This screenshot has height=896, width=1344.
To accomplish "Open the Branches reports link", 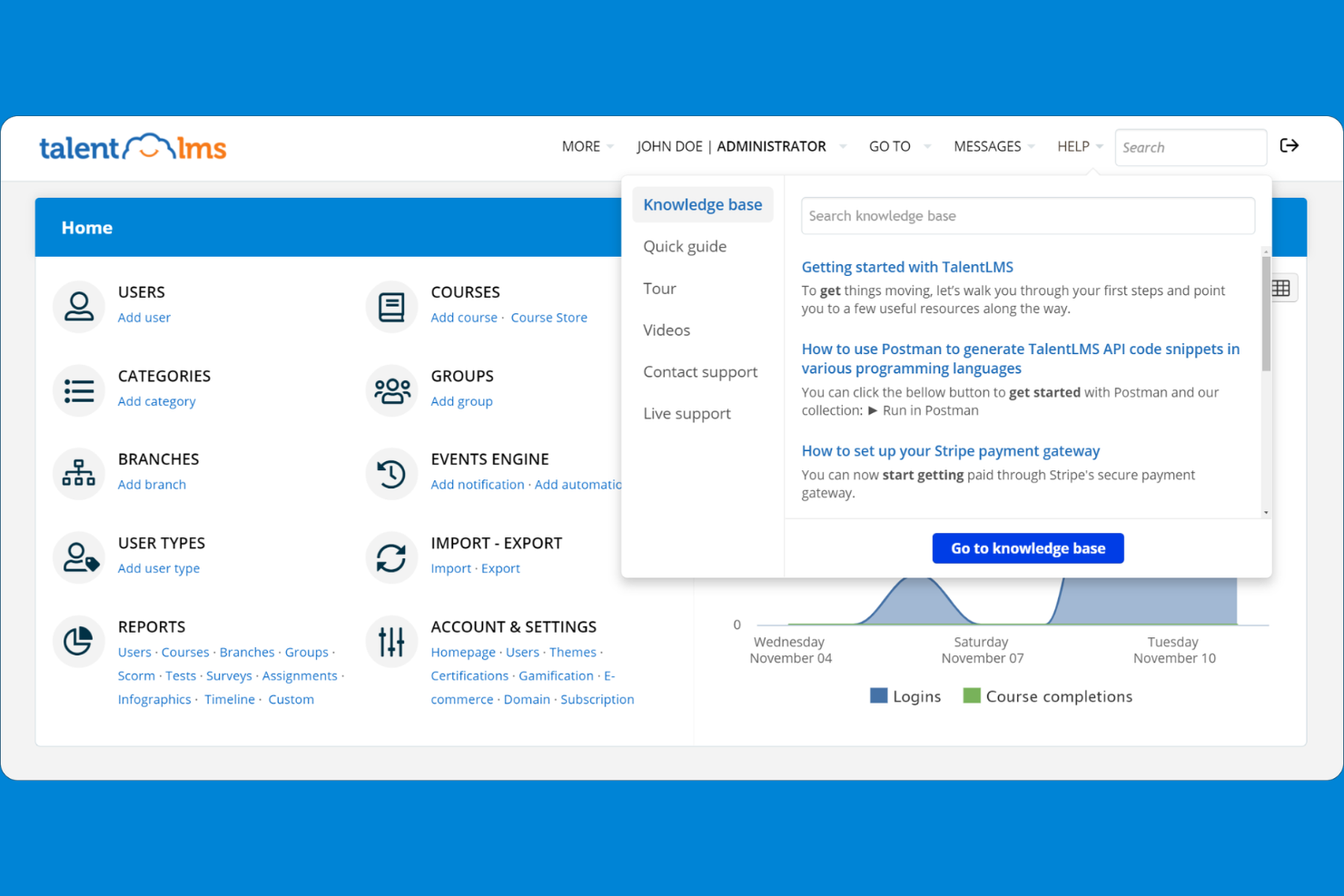I will click(x=247, y=652).
